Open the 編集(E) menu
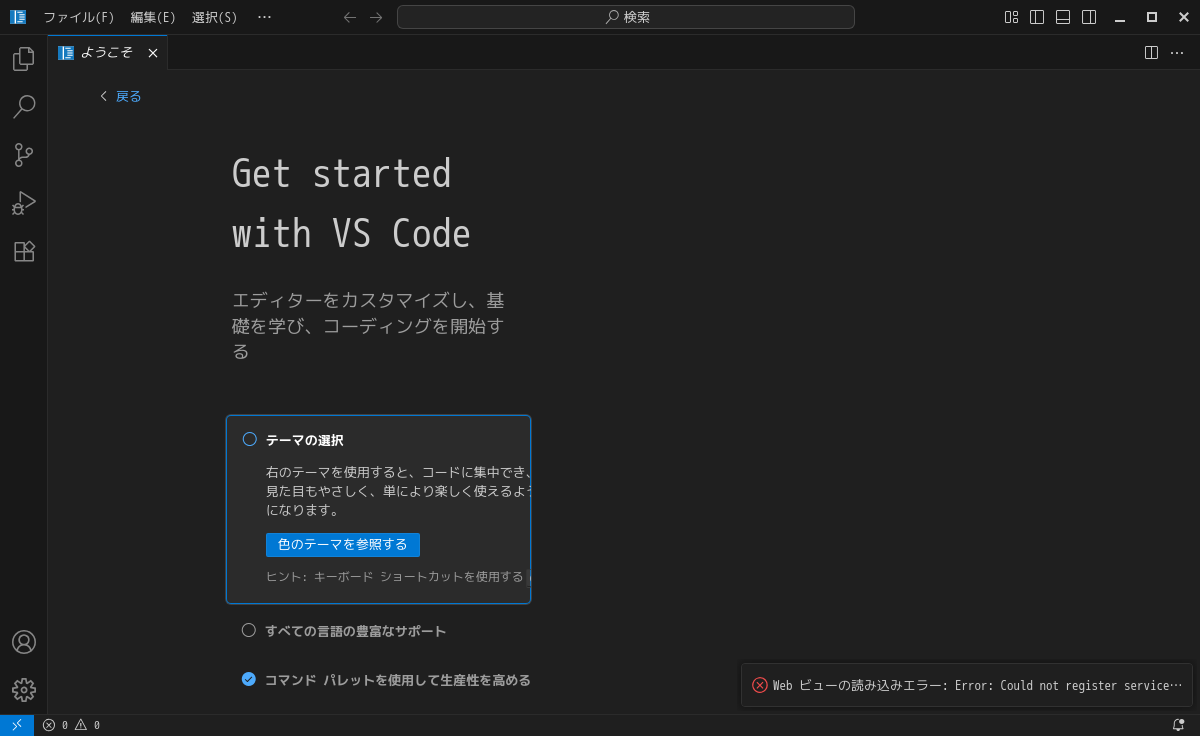Screen dimensions: 1200x736 [153, 17]
